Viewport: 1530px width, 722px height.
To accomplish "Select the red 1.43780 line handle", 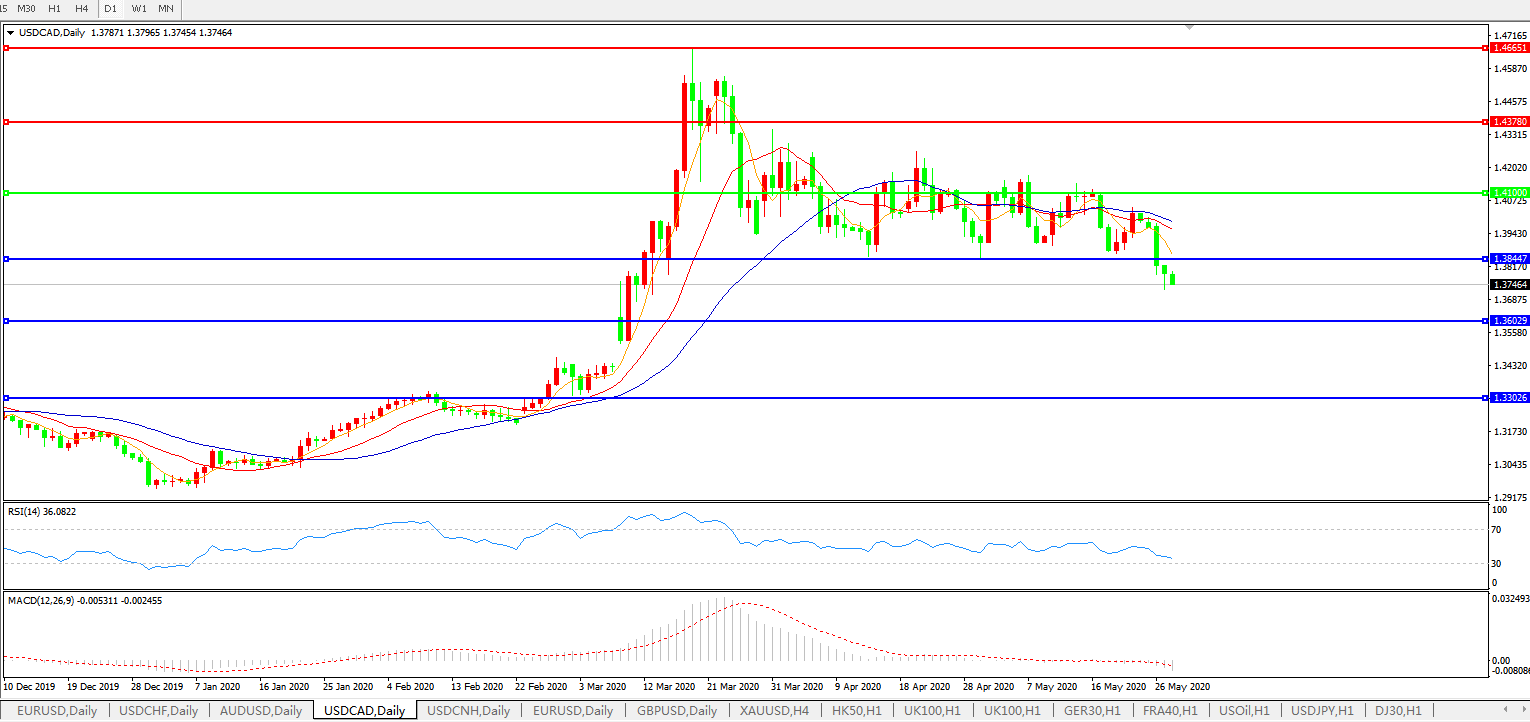I will click(7, 122).
